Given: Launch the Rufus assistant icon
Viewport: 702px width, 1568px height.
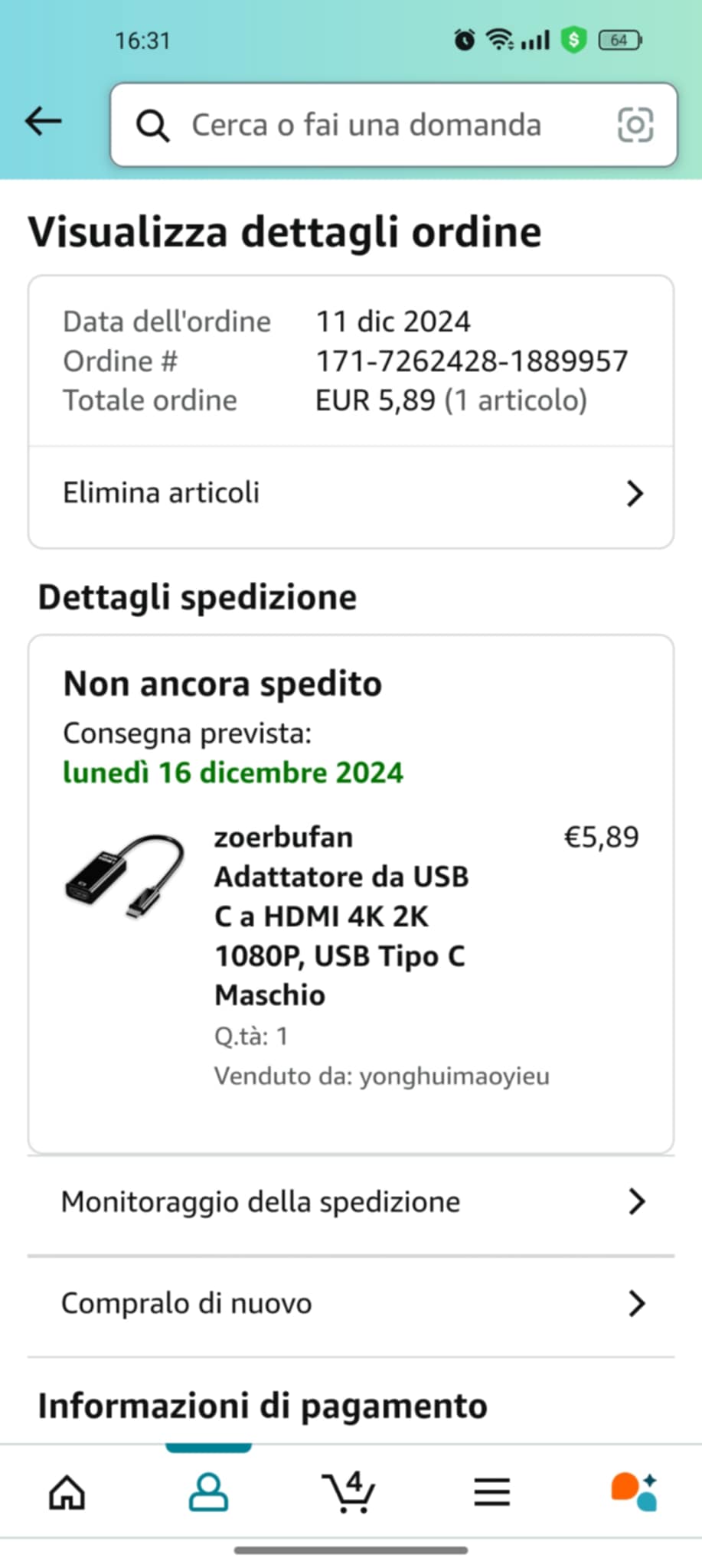Looking at the screenshot, I should click(634, 1492).
